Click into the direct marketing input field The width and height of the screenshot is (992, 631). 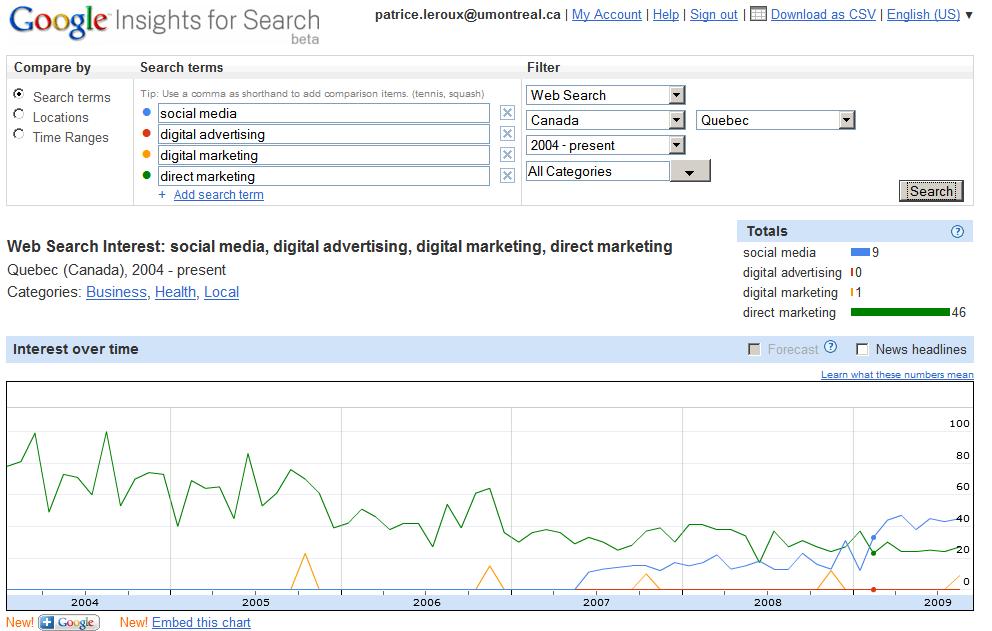323,176
